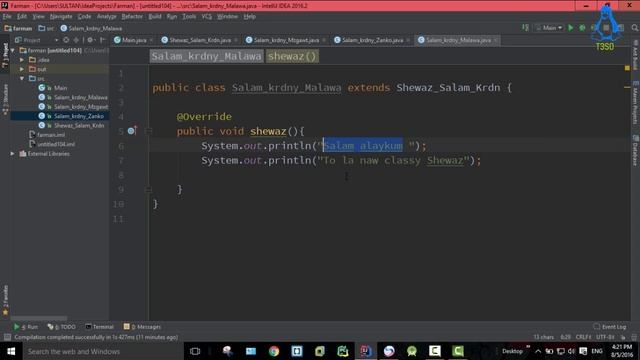Click the CRLF line separator in status bar
Image resolution: width=640 pixels, height=360 pixels.
[x=583, y=337]
